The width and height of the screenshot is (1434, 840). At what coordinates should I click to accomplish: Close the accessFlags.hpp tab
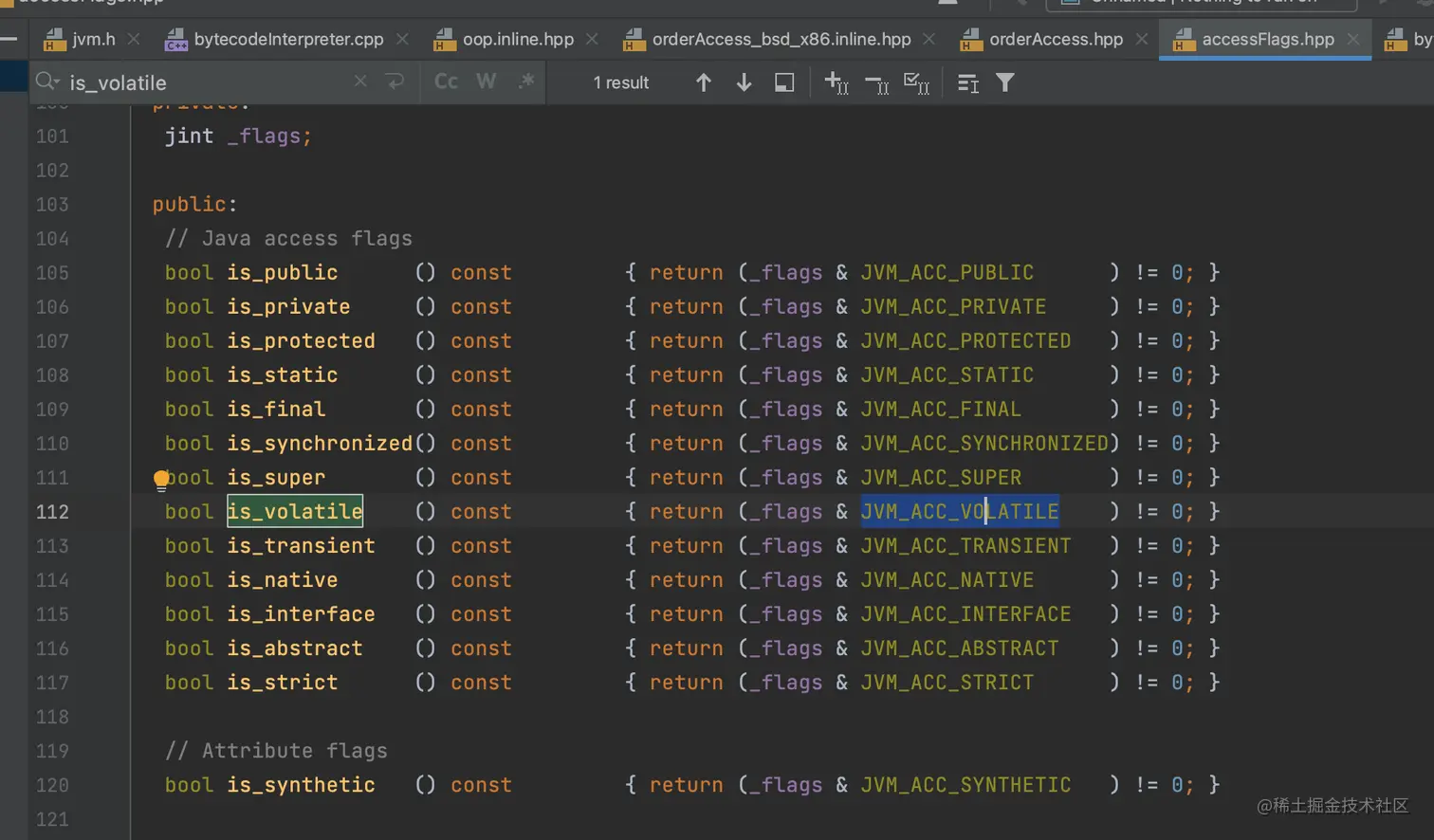1353,39
